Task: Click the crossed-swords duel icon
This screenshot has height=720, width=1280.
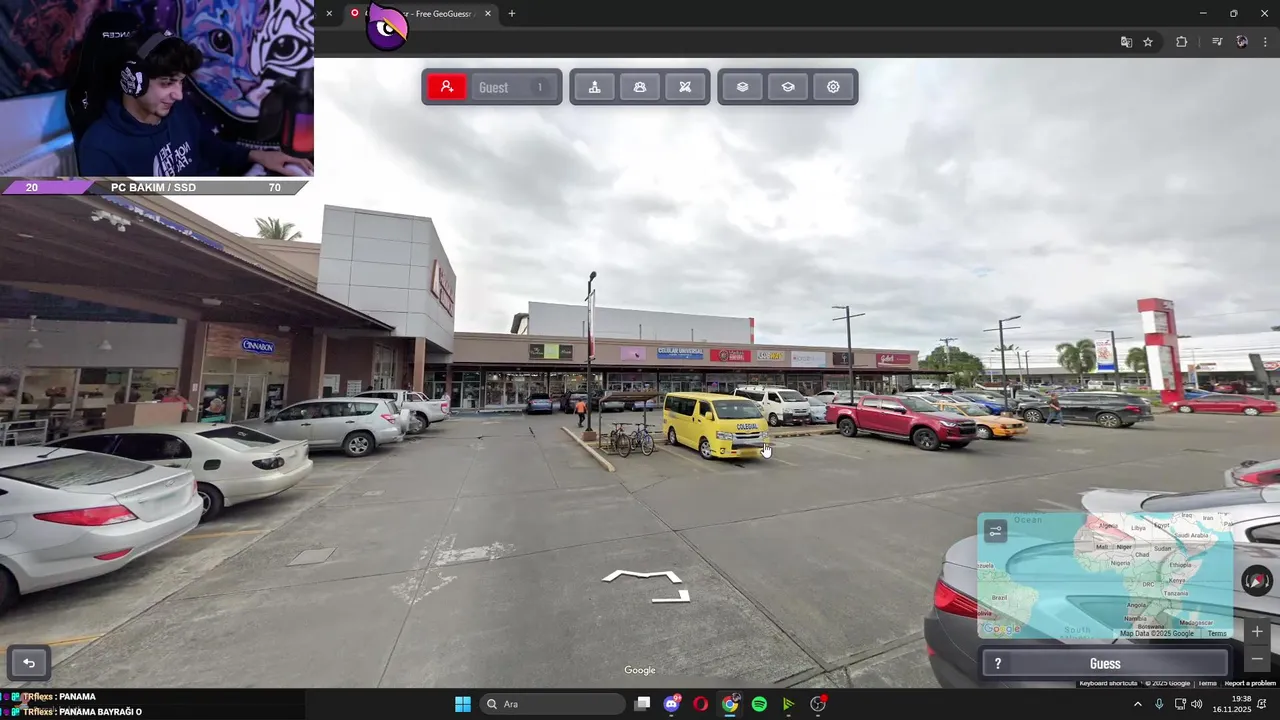Action: click(685, 87)
